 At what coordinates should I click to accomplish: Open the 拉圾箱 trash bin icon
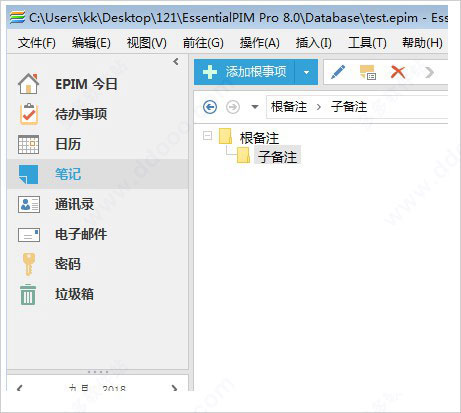click(x=28, y=295)
